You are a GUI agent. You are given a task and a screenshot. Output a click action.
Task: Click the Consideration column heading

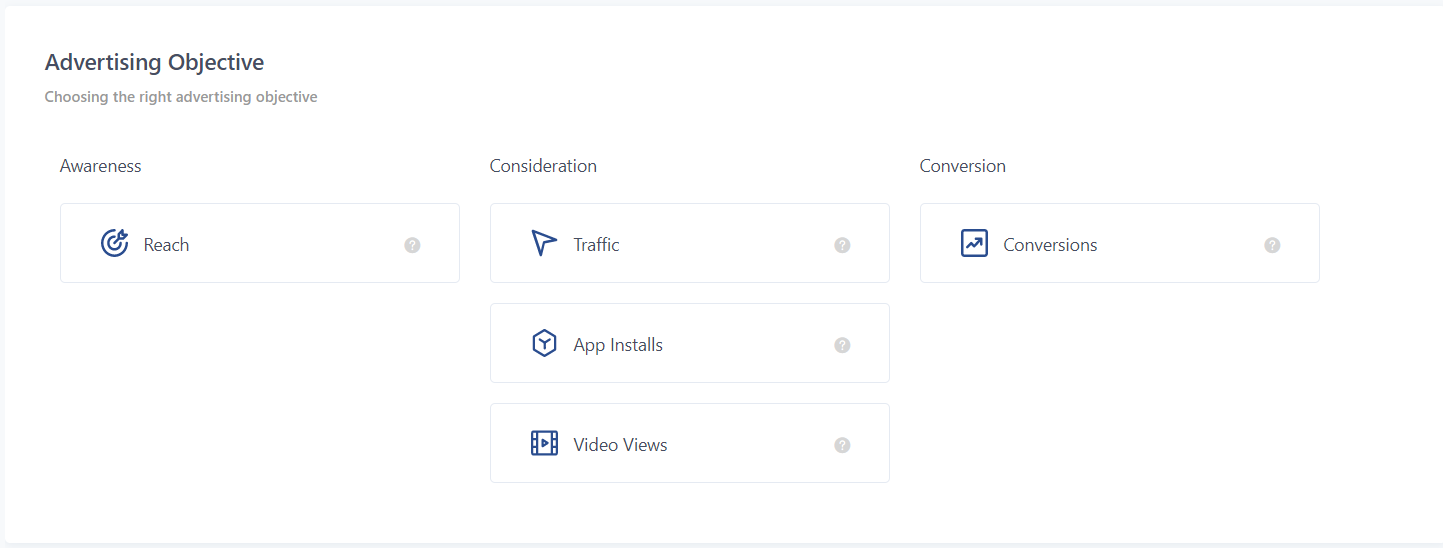click(x=543, y=166)
